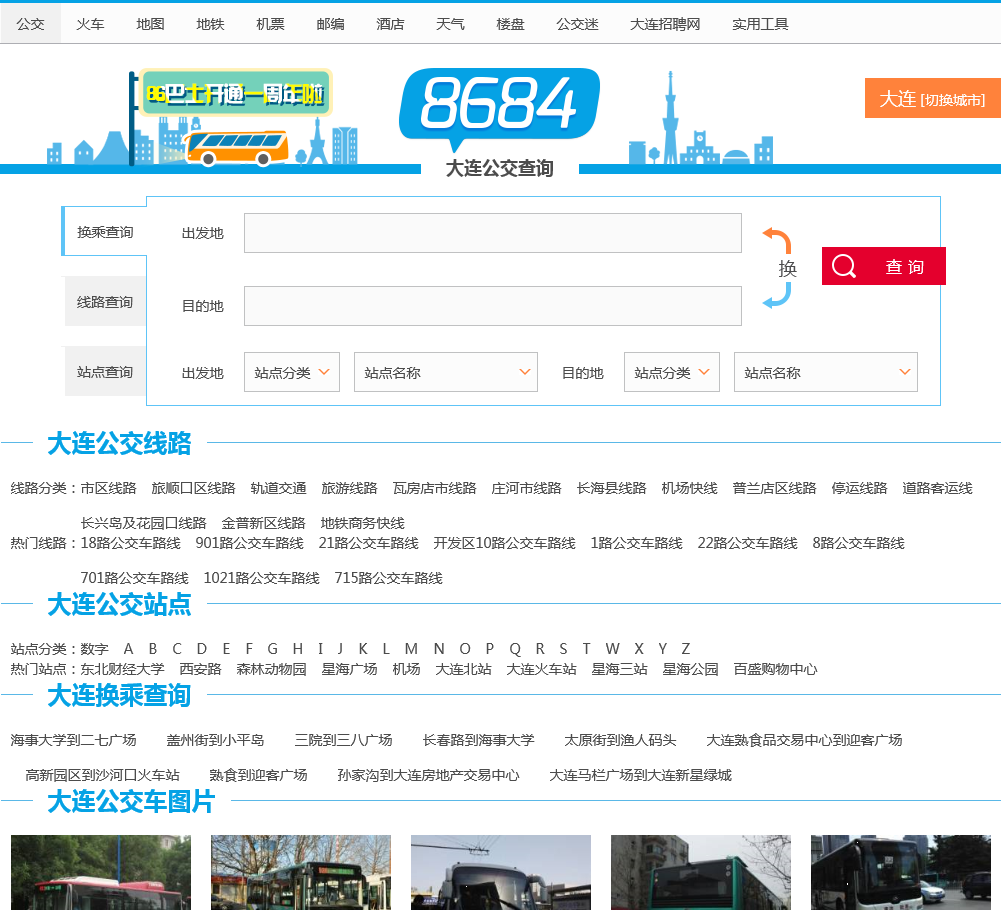Viewport: 1001px width, 910px height.
Task: Open the fifth bus photo thumbnail
Action: 901,872
